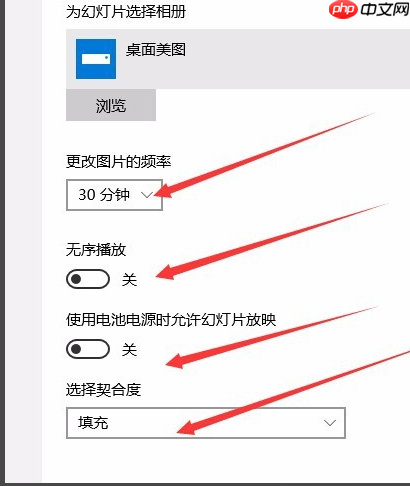The image size is (410, 486).
Task: Click the 关 label beside battery switch
Action: (x=129, y=349)
